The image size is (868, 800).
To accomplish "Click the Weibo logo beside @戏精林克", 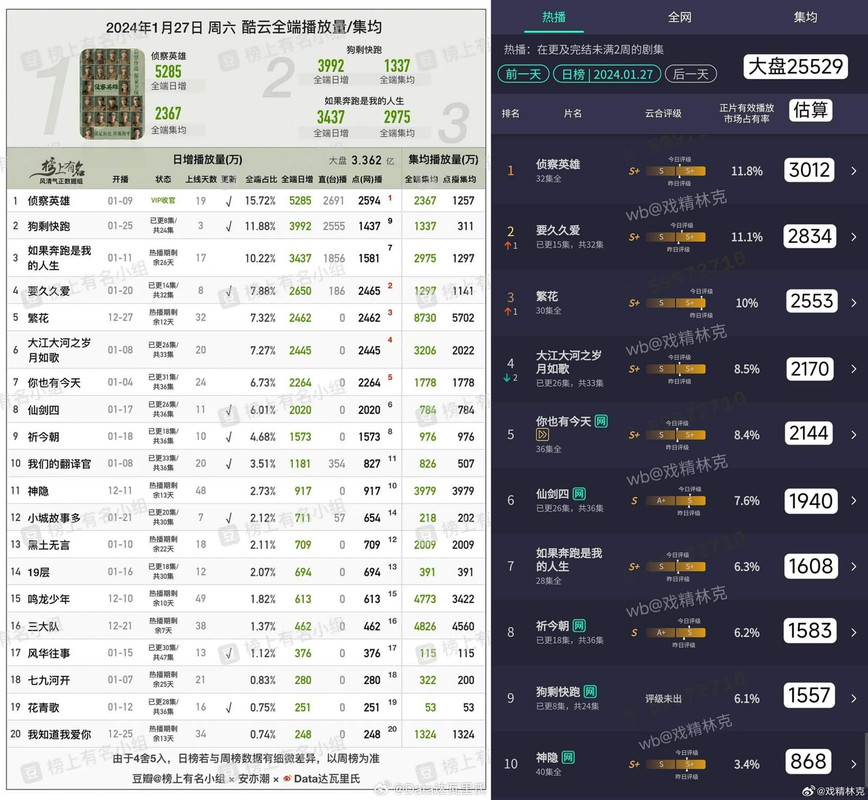I will tap(808, 791).
